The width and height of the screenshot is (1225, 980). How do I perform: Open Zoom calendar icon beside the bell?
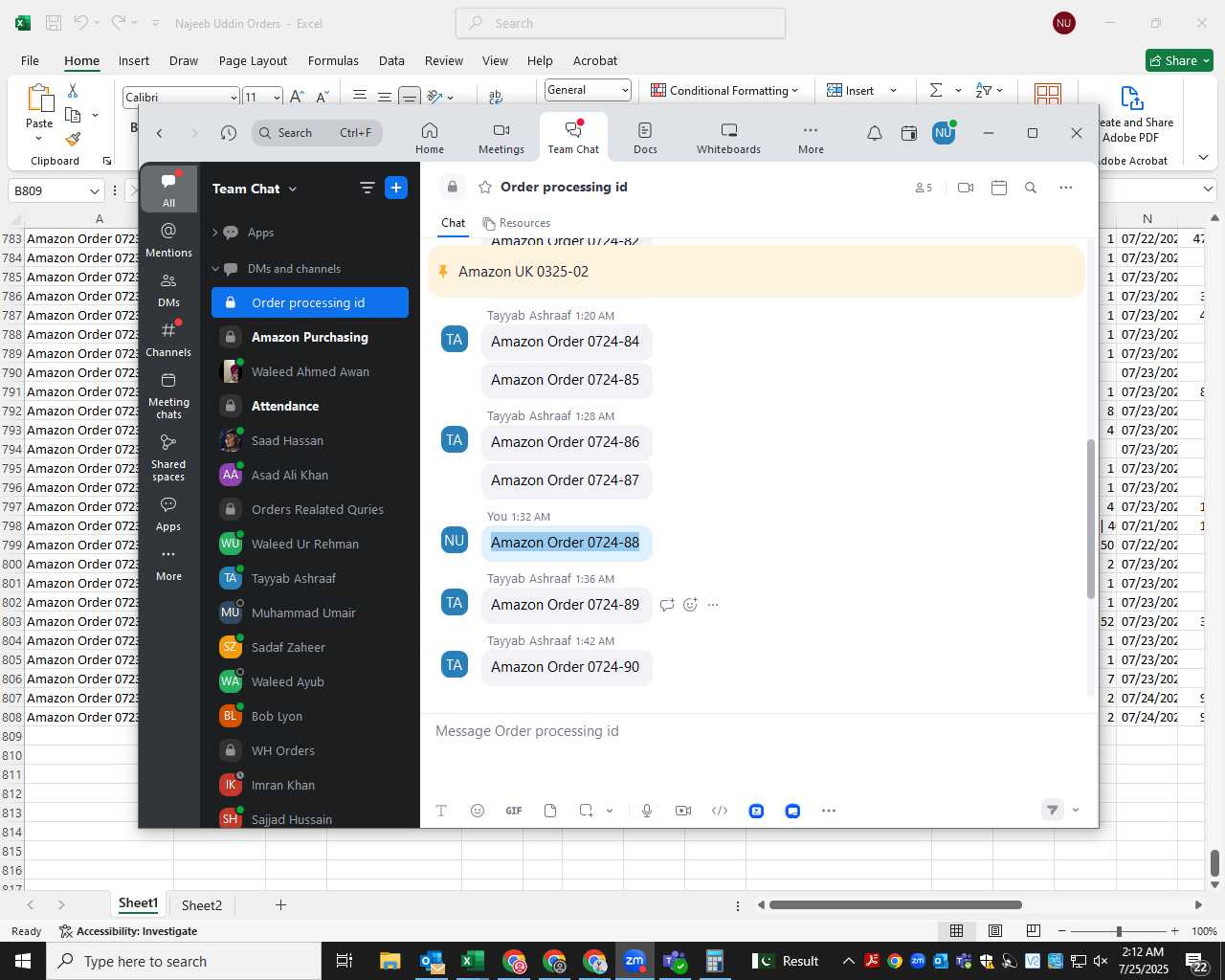pos(909,133)
